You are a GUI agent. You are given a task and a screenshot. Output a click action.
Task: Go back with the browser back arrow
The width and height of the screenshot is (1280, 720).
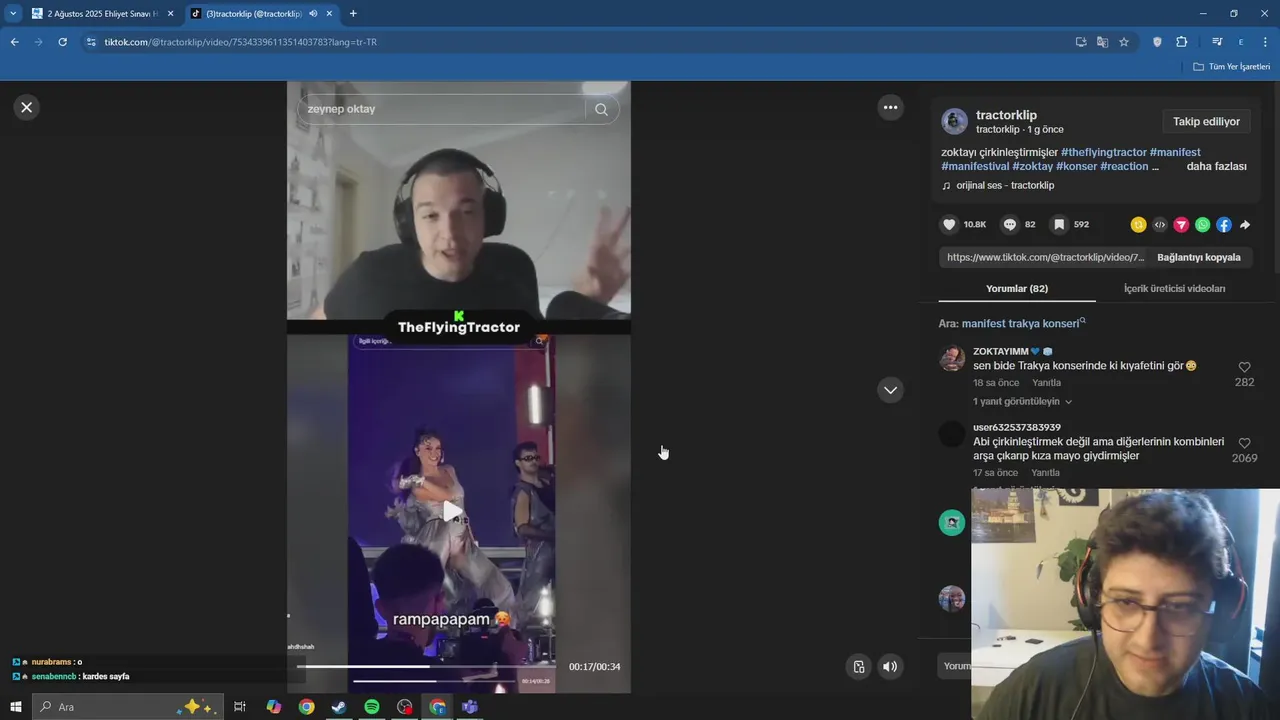pos(14,42)
